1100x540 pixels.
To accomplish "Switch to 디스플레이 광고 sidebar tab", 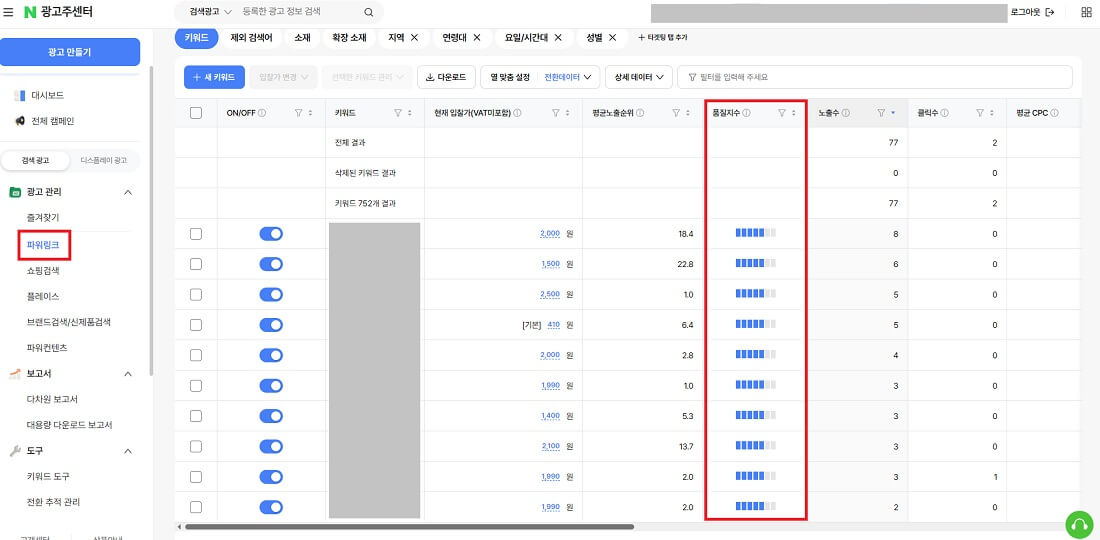I will click(x=104, y=161).
